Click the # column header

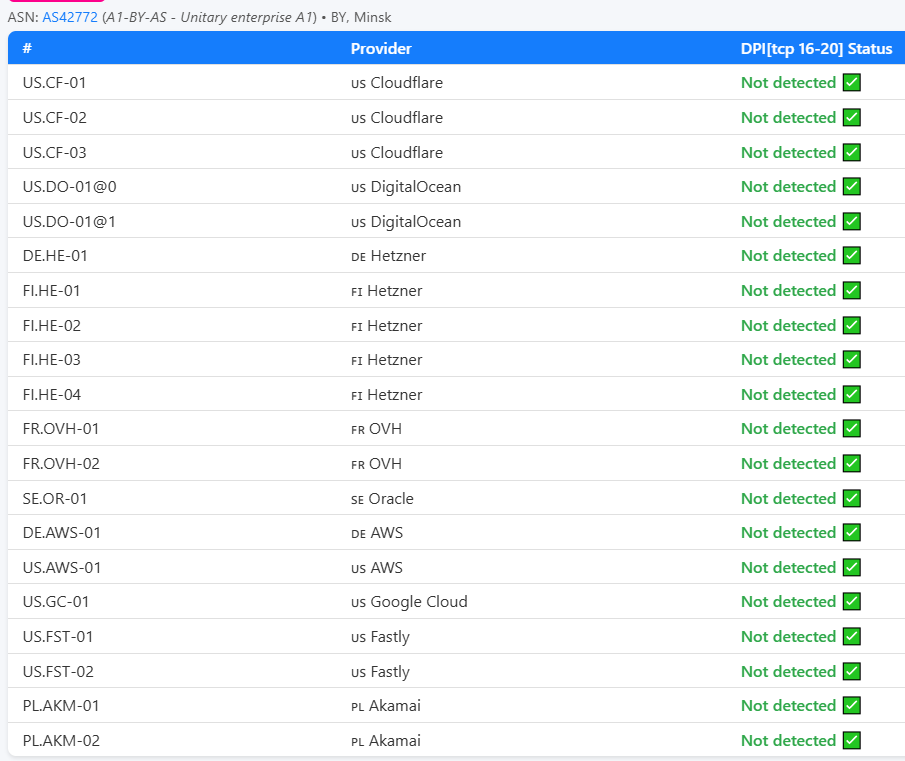27,49
